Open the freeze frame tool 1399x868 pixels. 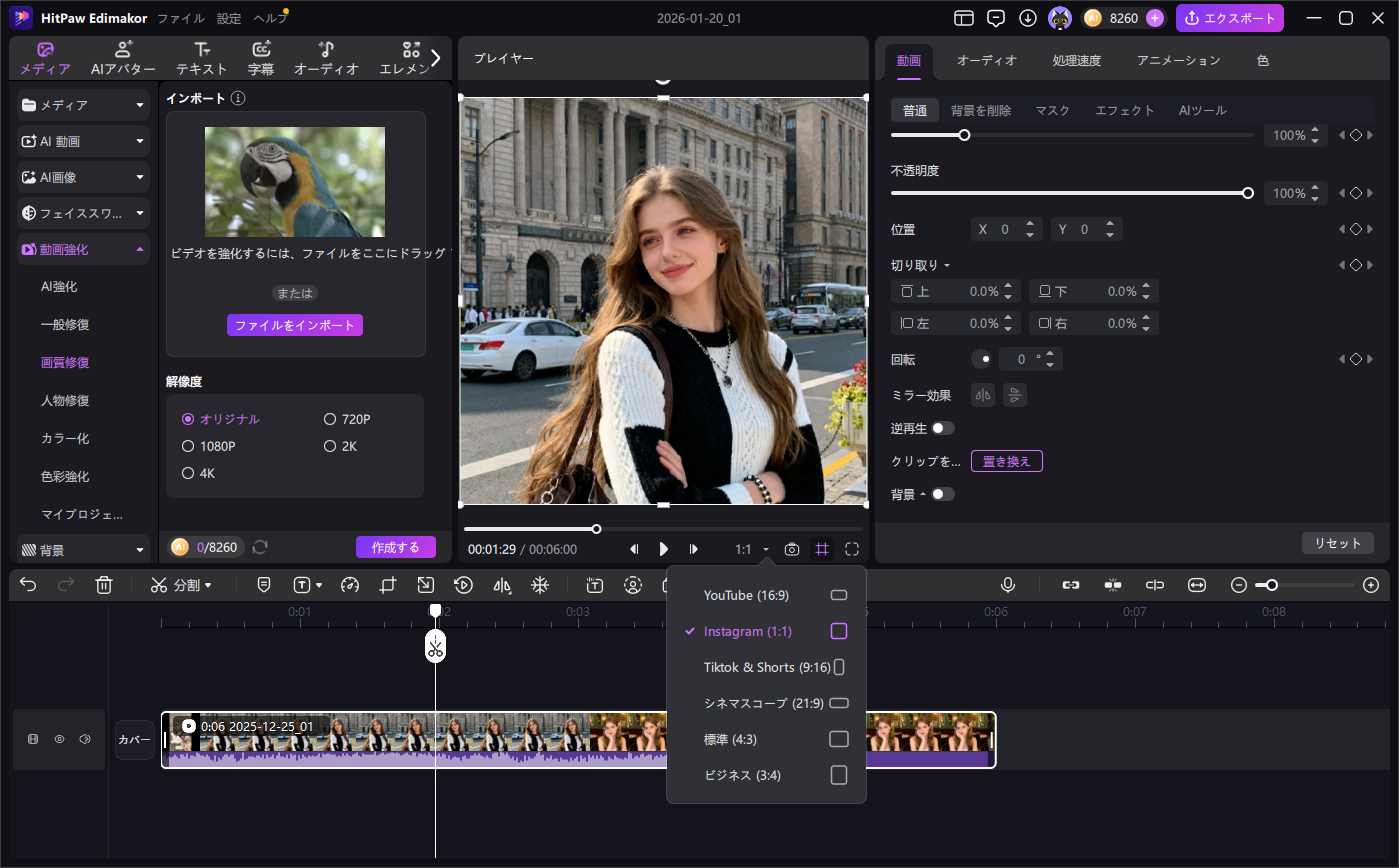coord(539,584)
